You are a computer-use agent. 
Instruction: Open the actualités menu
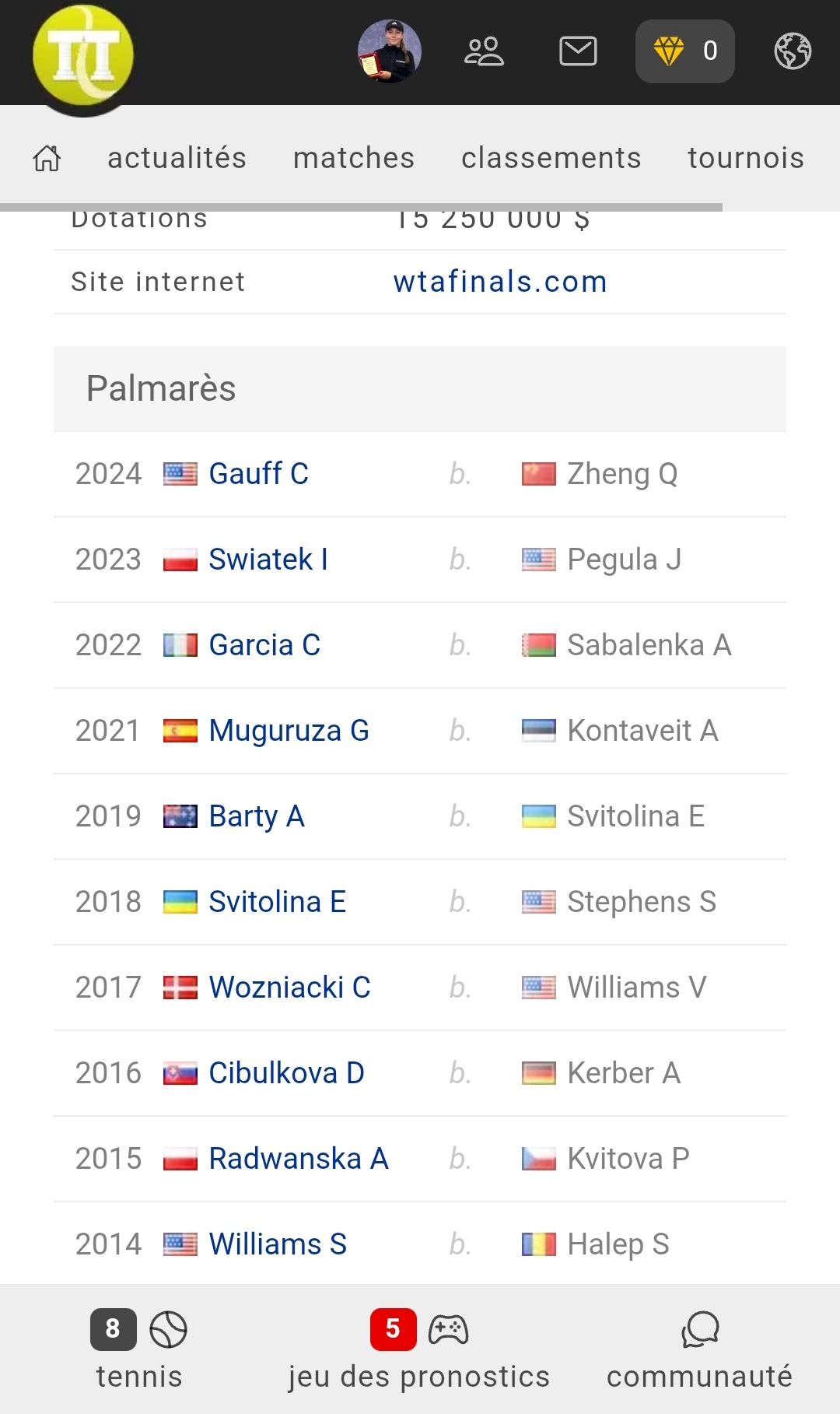(177, 158)
